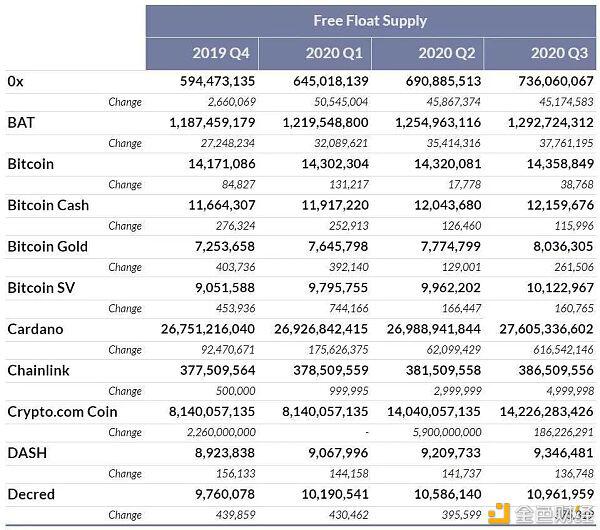Select the Bitcoin row label

click(31, 163)
